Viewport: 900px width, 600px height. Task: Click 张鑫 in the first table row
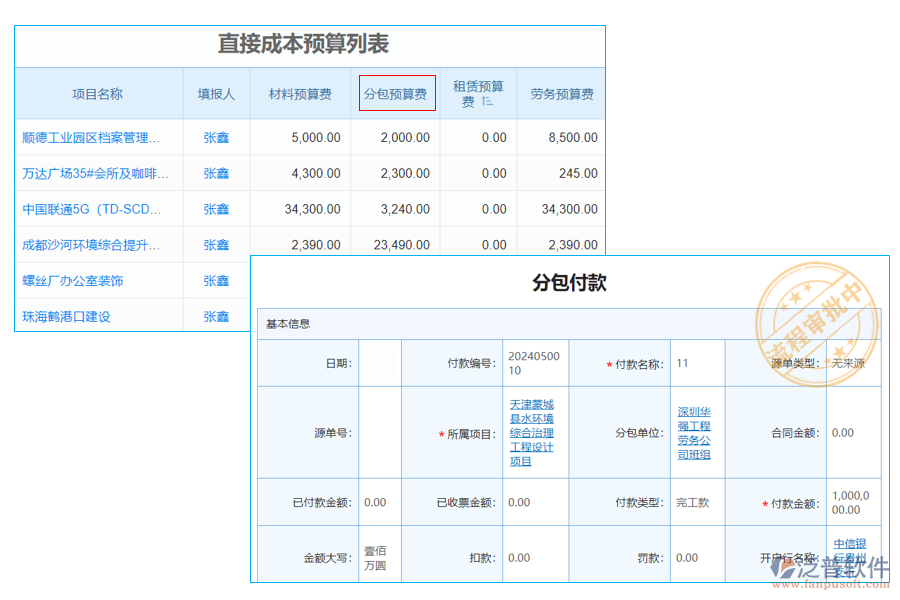[x=216, y=138]
